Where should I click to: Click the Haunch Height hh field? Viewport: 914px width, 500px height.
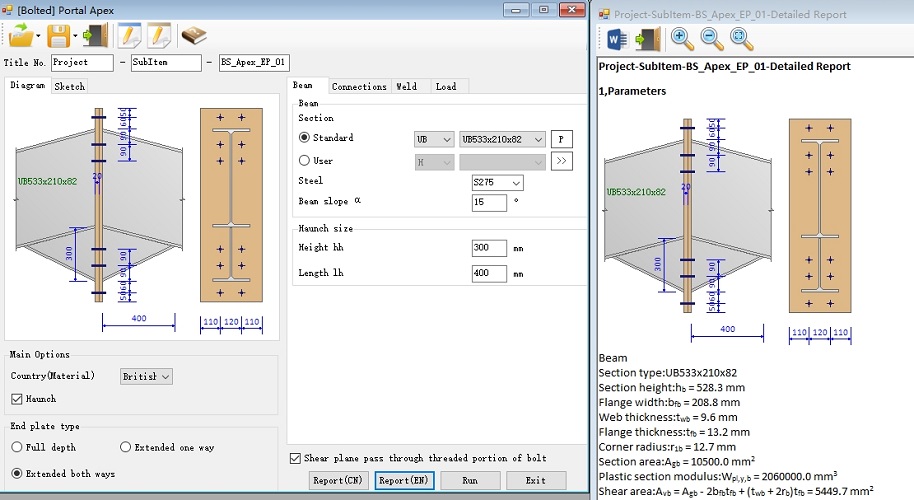coord(489,248)
